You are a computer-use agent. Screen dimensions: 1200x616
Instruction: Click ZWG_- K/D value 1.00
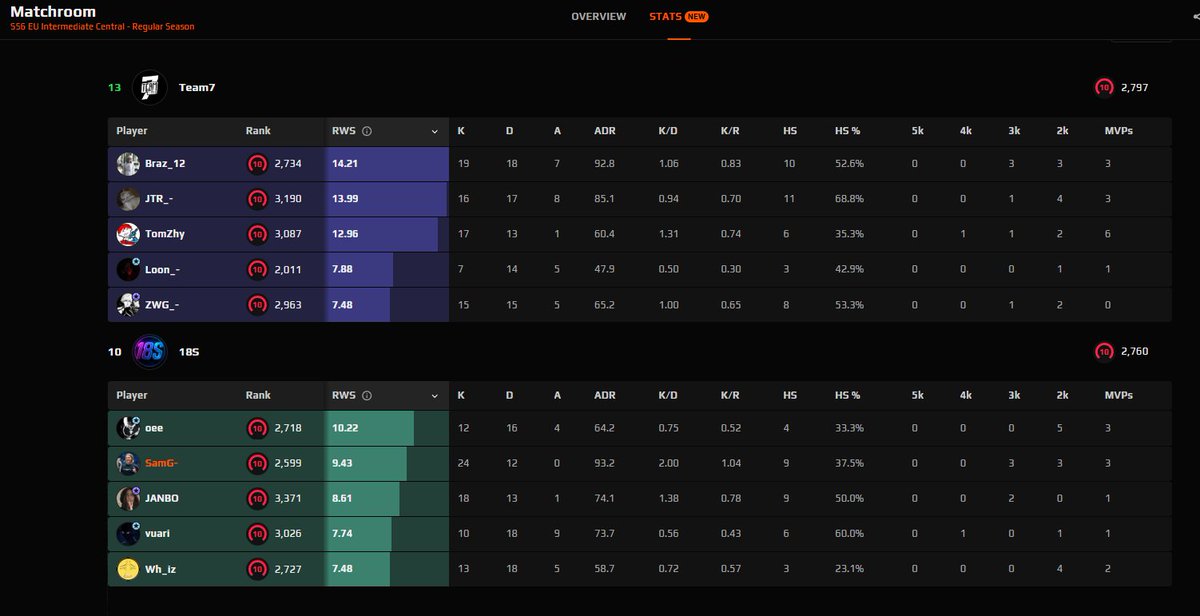[x=668, y=304]
